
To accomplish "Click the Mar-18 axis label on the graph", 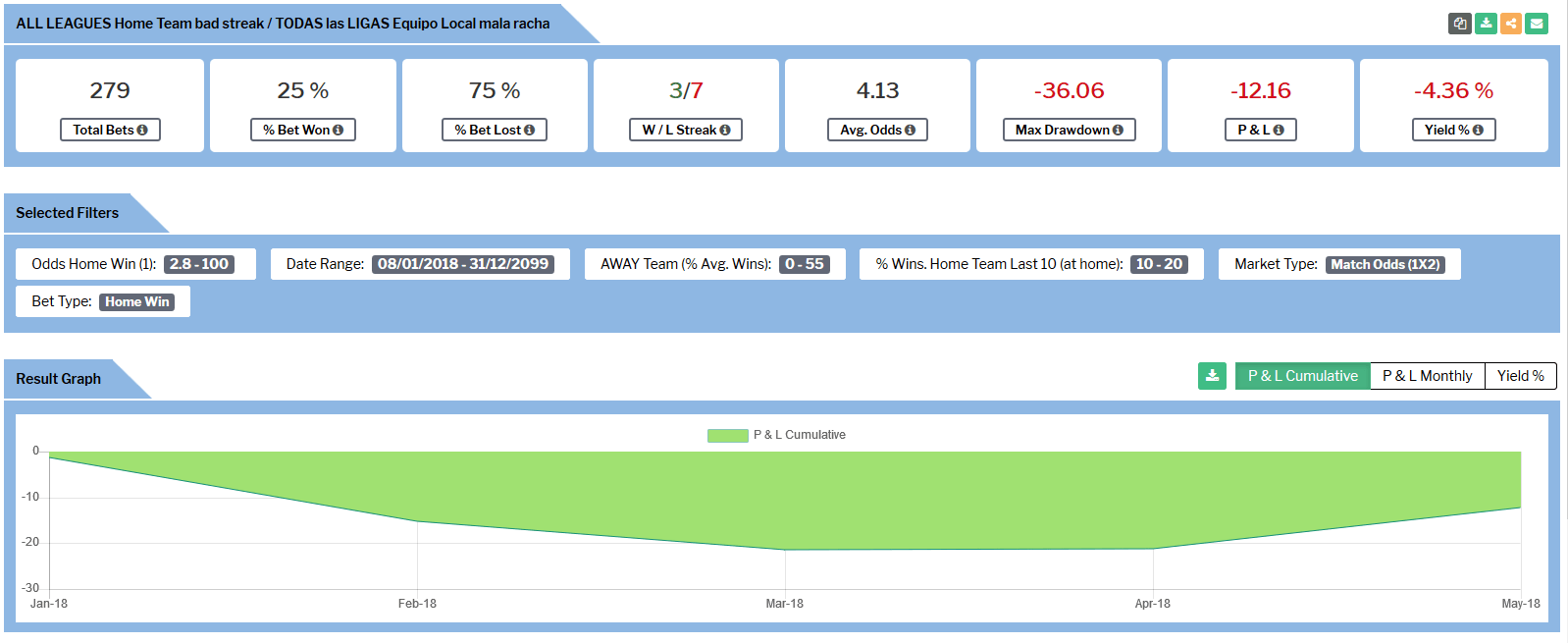I will [x=784, y=604].
